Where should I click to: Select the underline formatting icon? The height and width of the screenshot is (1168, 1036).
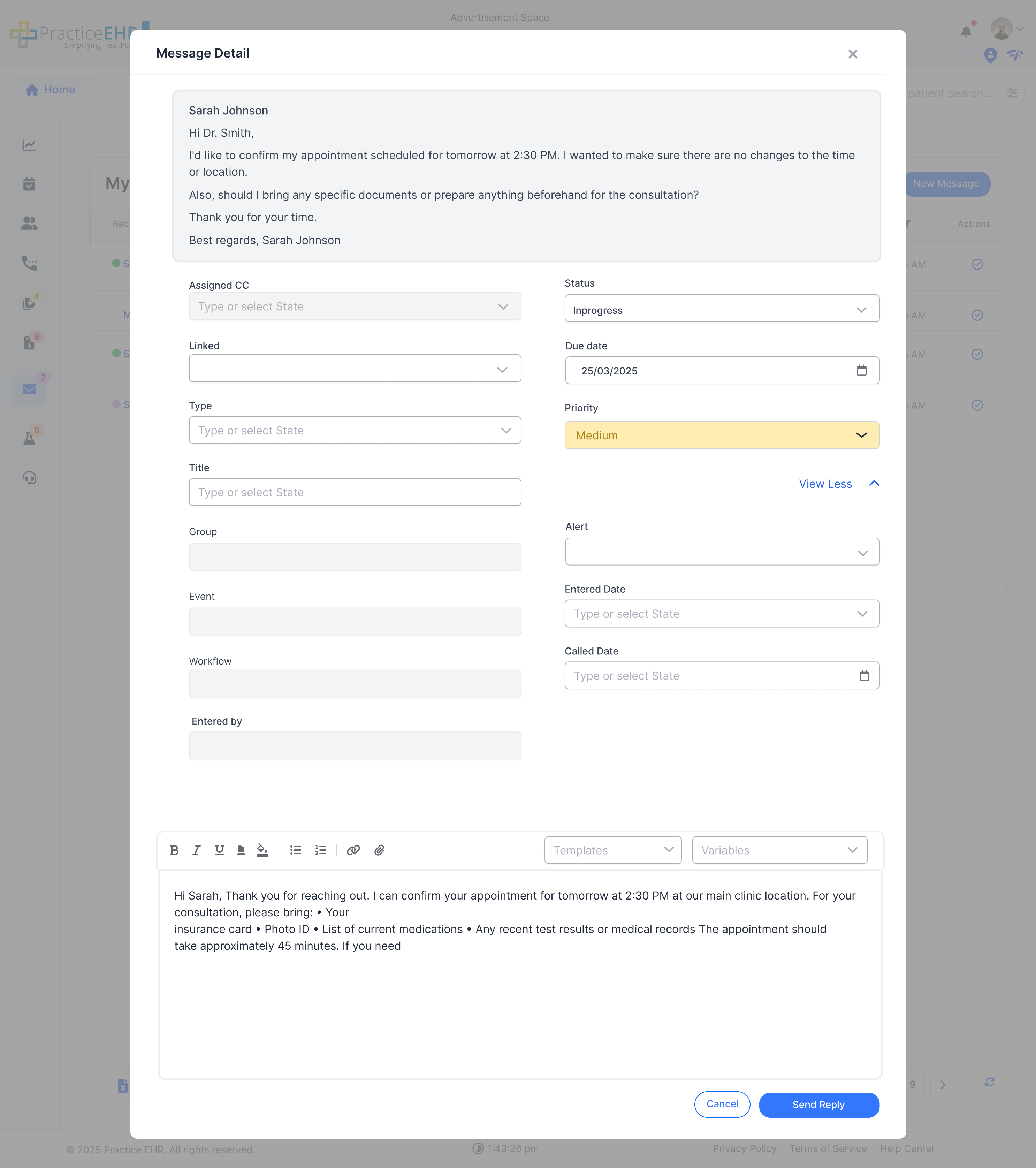(x=219, y=850)
